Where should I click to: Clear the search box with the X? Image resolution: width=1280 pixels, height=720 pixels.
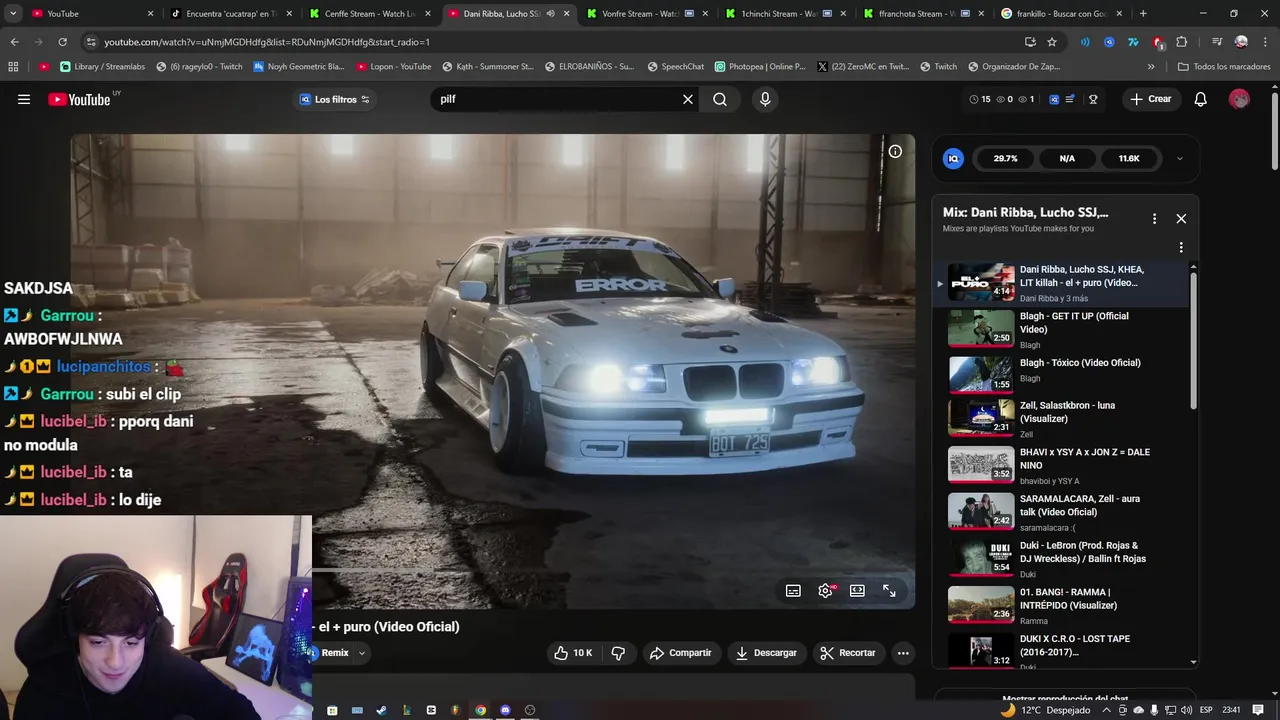coord(688,99)
